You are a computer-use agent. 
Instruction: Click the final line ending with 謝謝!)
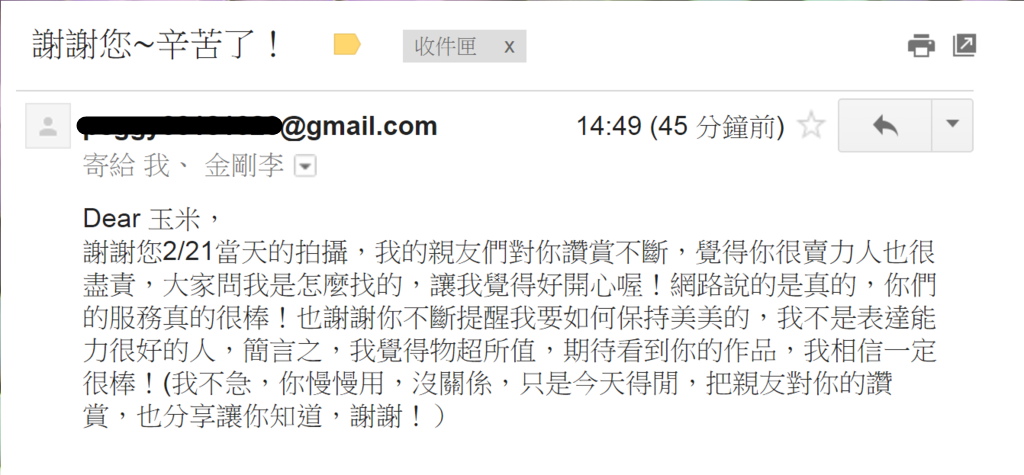coord(266,416)
